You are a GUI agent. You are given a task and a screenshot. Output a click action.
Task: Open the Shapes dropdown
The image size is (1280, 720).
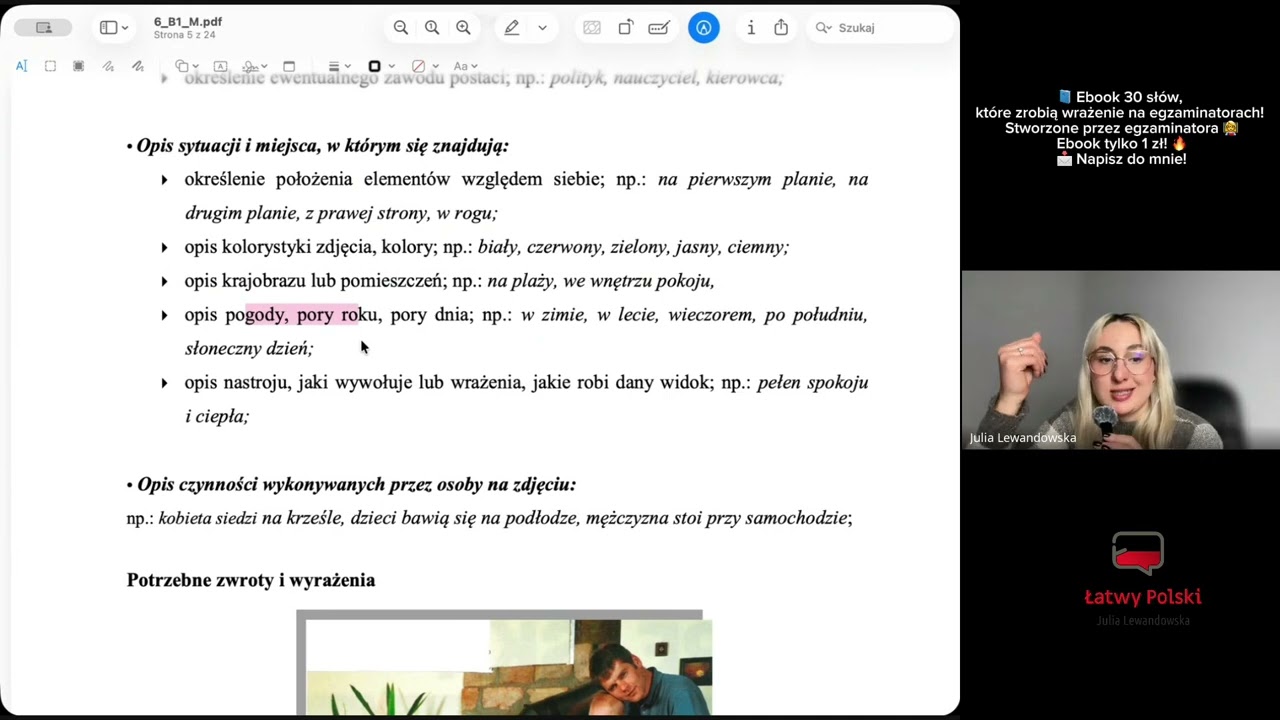pyautogui.click(x=186, y=66)
